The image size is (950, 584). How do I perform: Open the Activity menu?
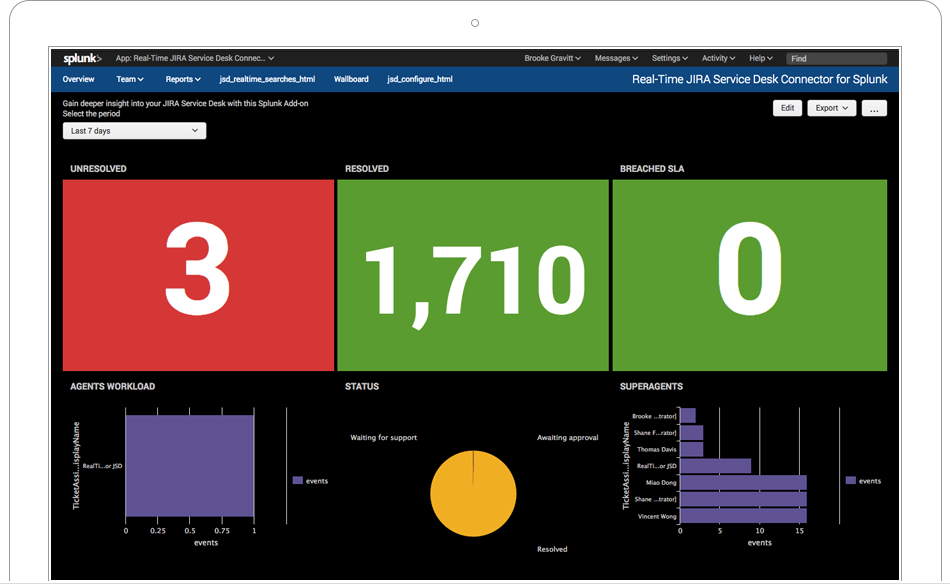tap(718, 58)
